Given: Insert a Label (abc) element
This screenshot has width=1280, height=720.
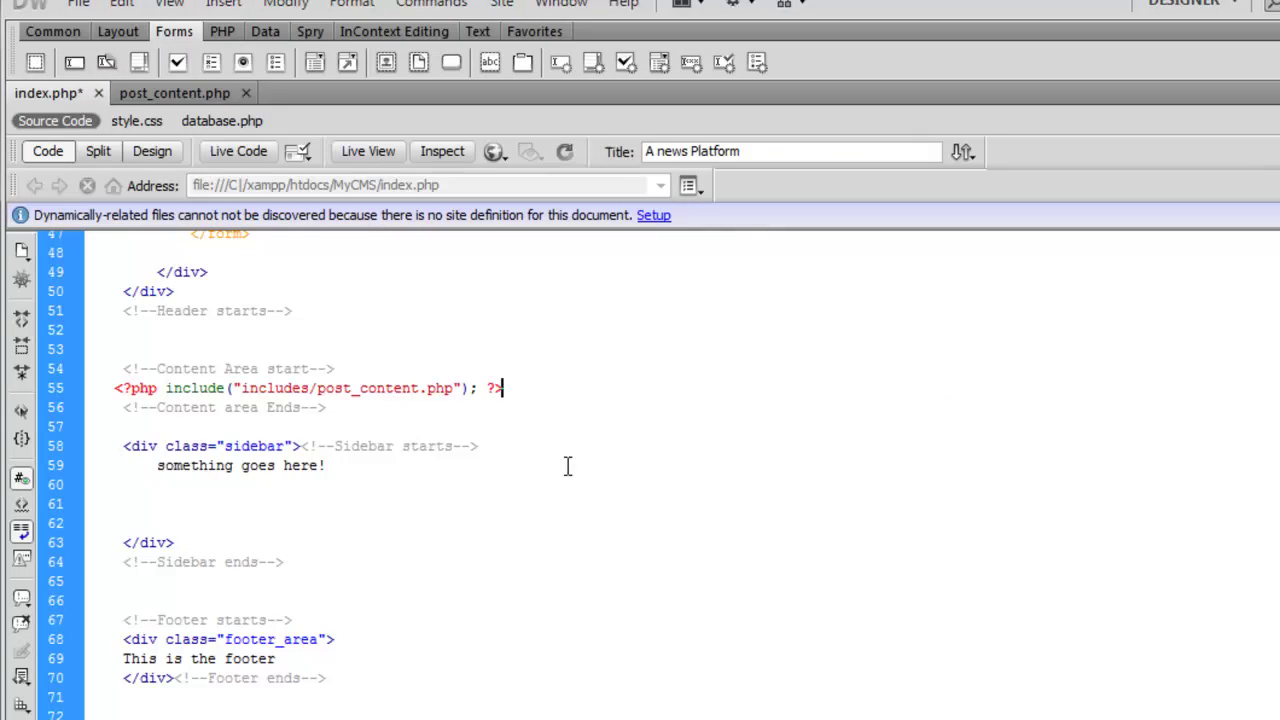Looking at the screenshot, I should coord(490,63).
